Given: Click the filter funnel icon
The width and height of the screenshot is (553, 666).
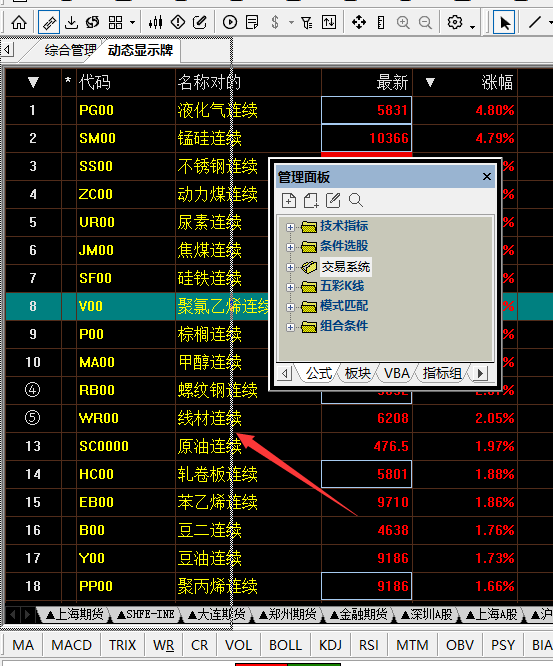Looking at the screenshot, I should click(x=306, y=23).
